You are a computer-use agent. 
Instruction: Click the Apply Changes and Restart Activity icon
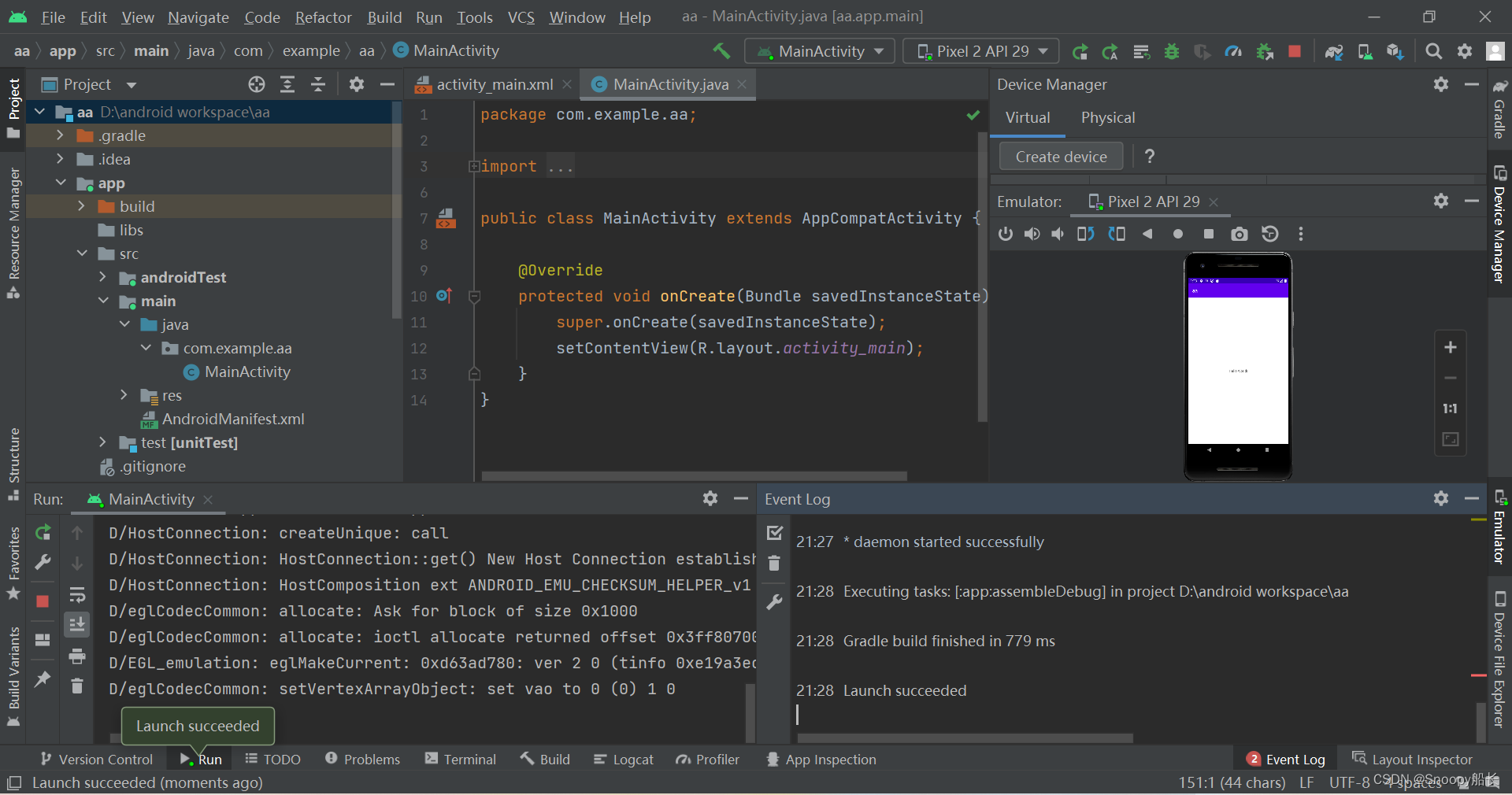point(1110,52)
